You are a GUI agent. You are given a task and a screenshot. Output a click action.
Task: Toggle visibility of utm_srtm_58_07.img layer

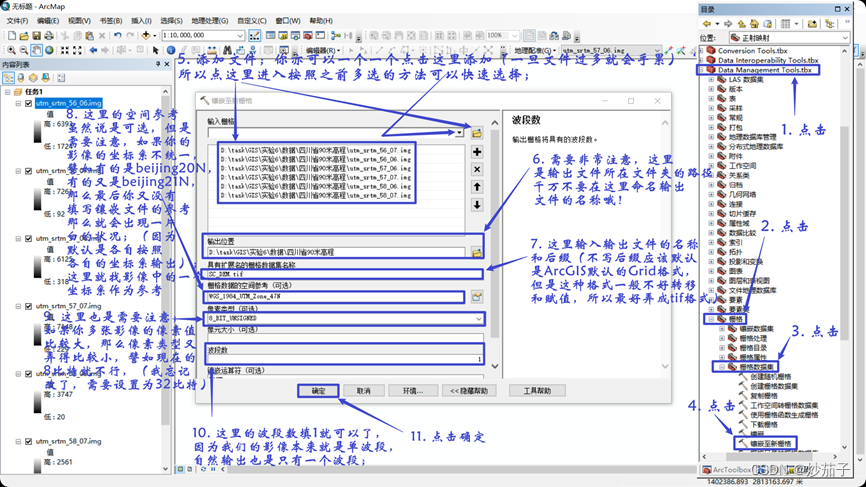point(29,442)
